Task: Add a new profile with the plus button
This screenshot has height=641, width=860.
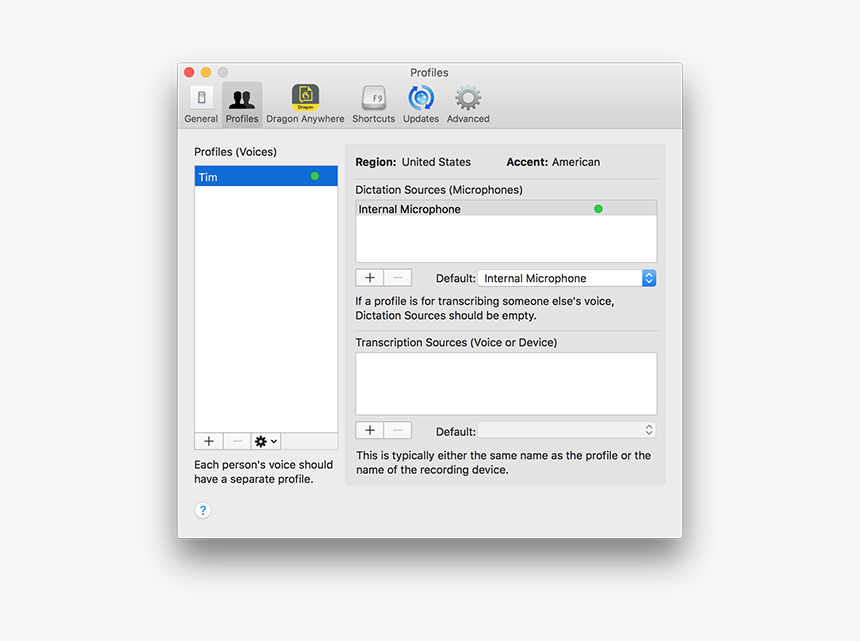Action: (x=208, y=440)
